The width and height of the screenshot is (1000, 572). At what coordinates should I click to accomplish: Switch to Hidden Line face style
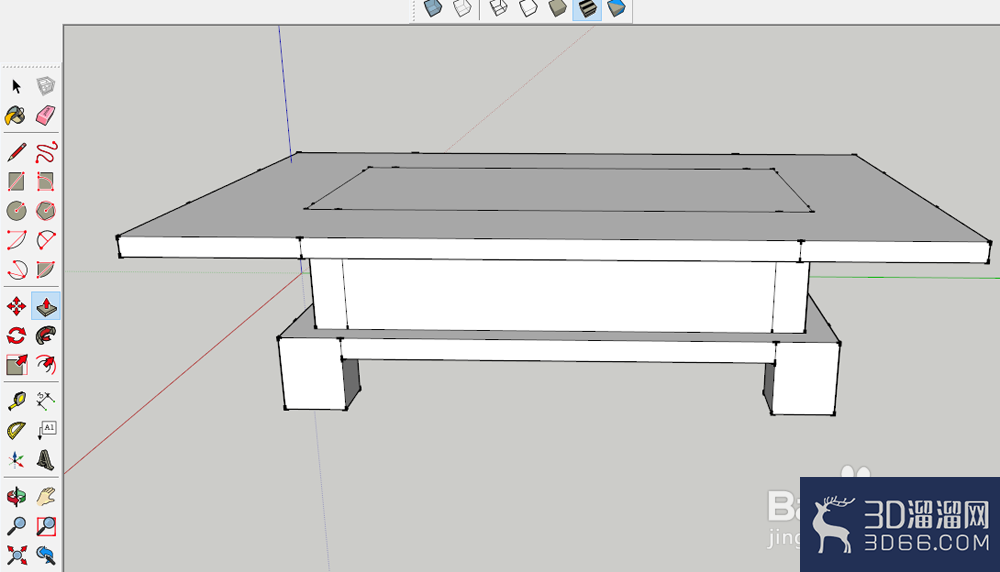528,8
